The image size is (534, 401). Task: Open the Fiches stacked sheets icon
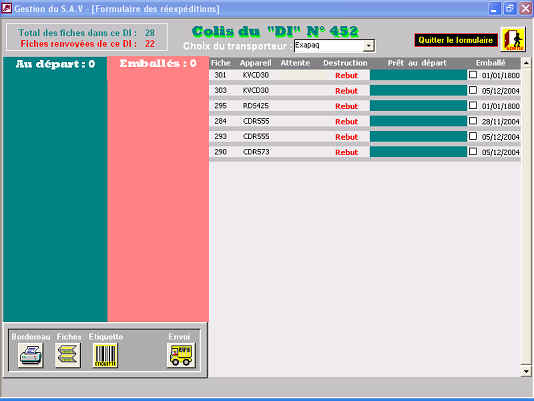[x=68, y=355]
